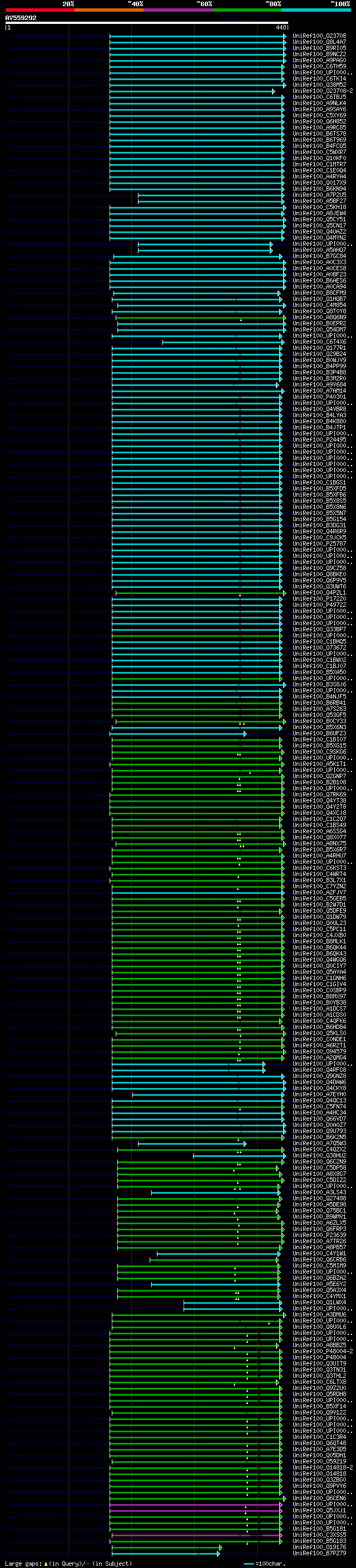
Task: Click the cyan ~100% identity legend segment
Action: pyautogui.click(x=317, y=10)
